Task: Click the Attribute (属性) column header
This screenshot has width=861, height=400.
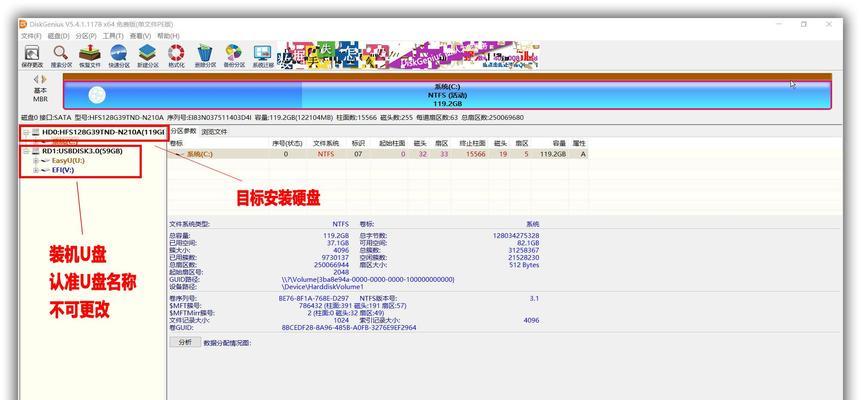Action: point(579,143)
